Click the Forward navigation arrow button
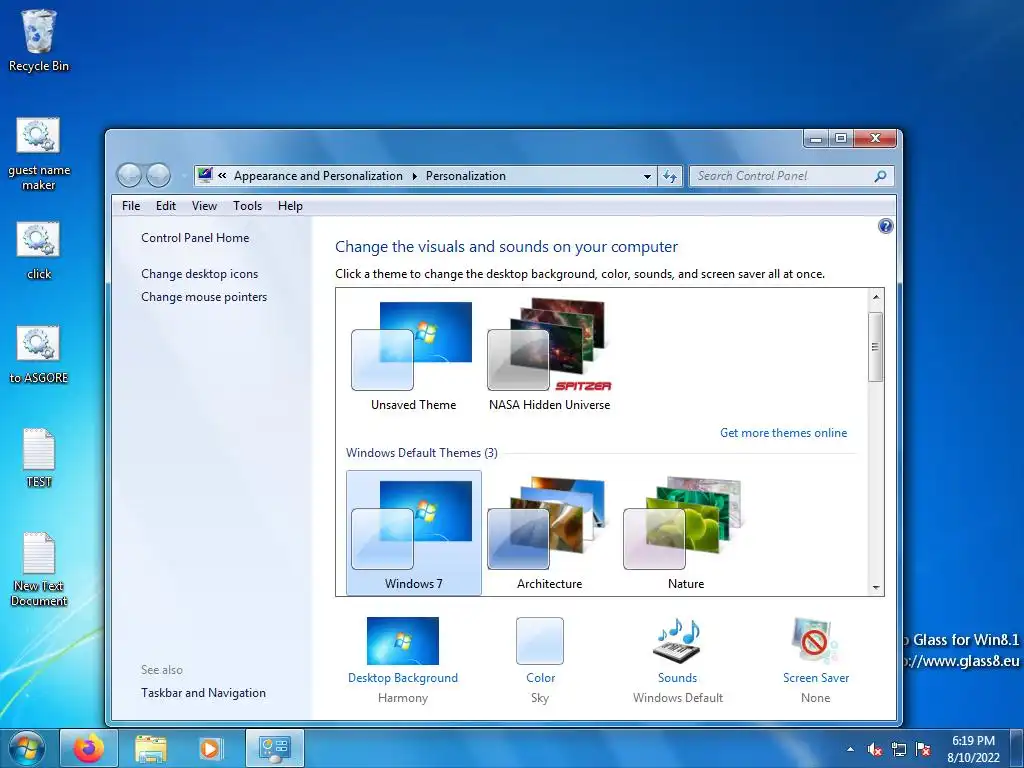This screenshot has width=1024, height=768. 158,175
